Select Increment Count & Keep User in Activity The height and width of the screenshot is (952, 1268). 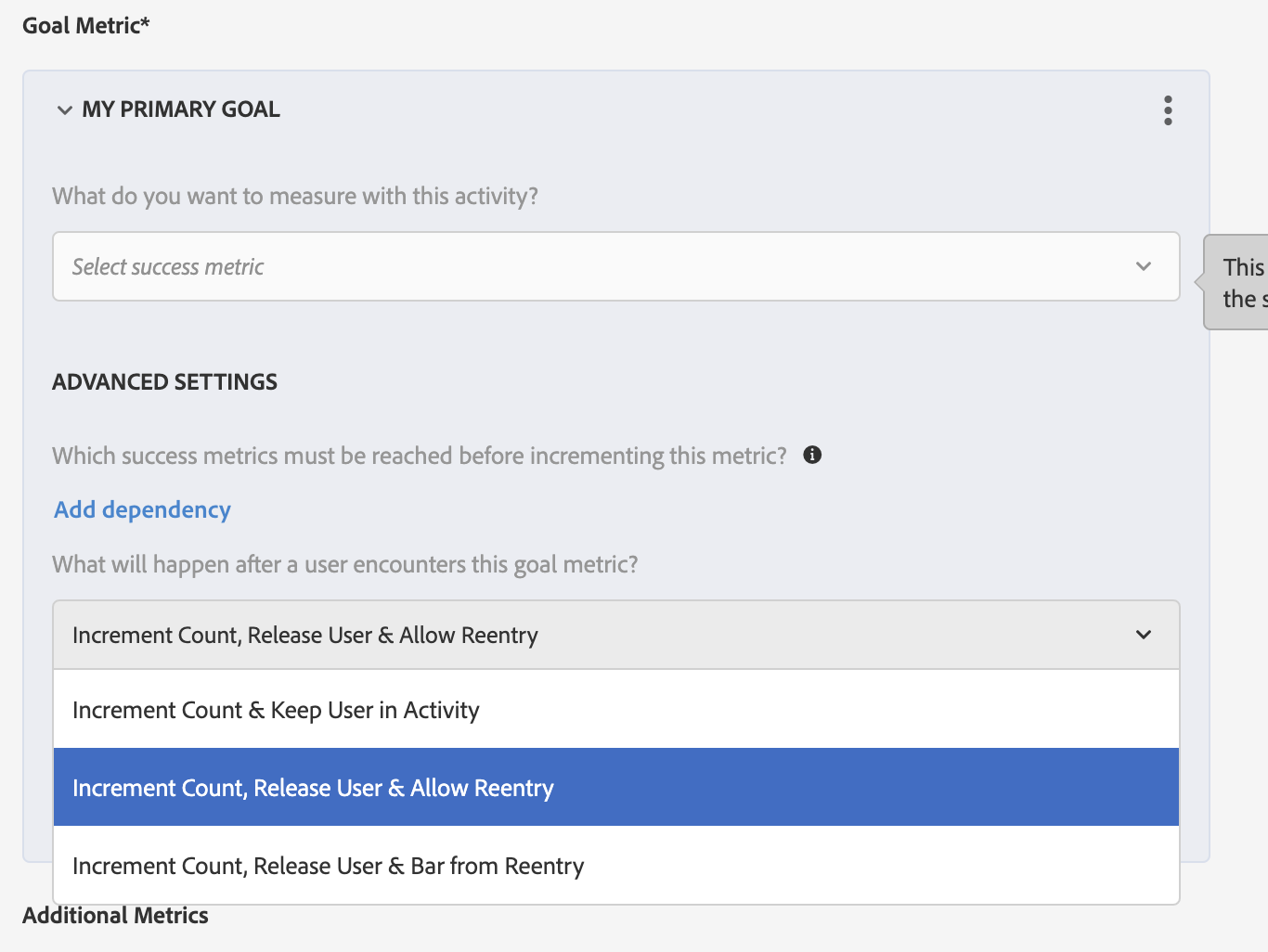coord(276,709)
